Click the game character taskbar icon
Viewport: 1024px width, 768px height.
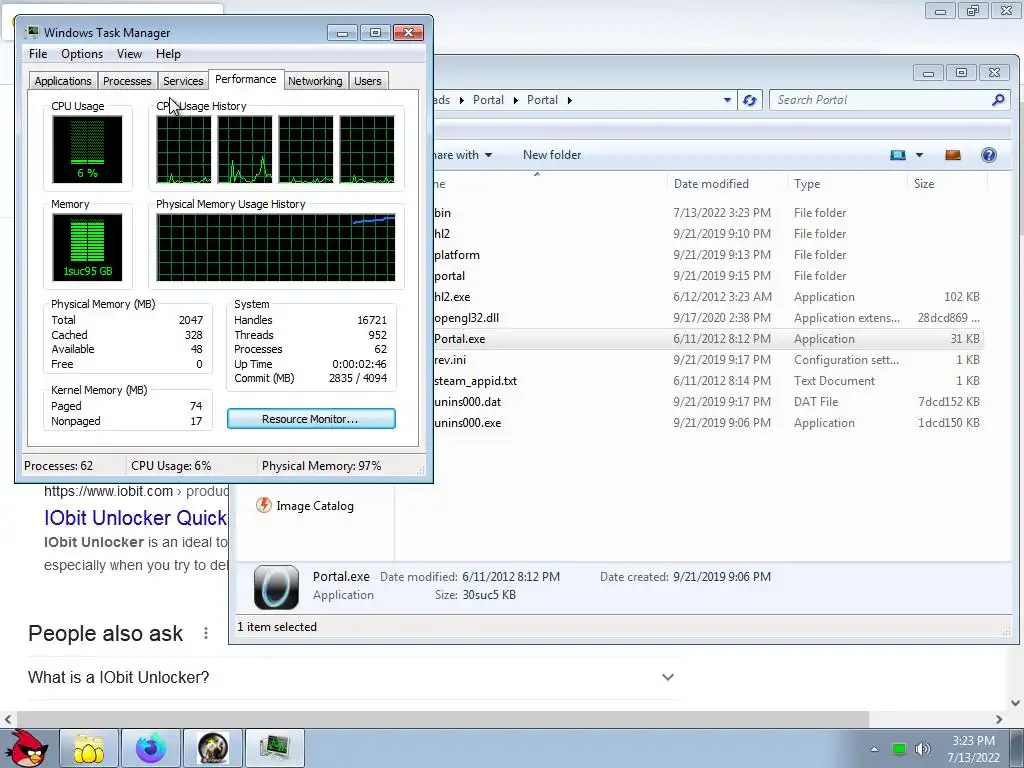pyautogui.click(x=212, y=748)
